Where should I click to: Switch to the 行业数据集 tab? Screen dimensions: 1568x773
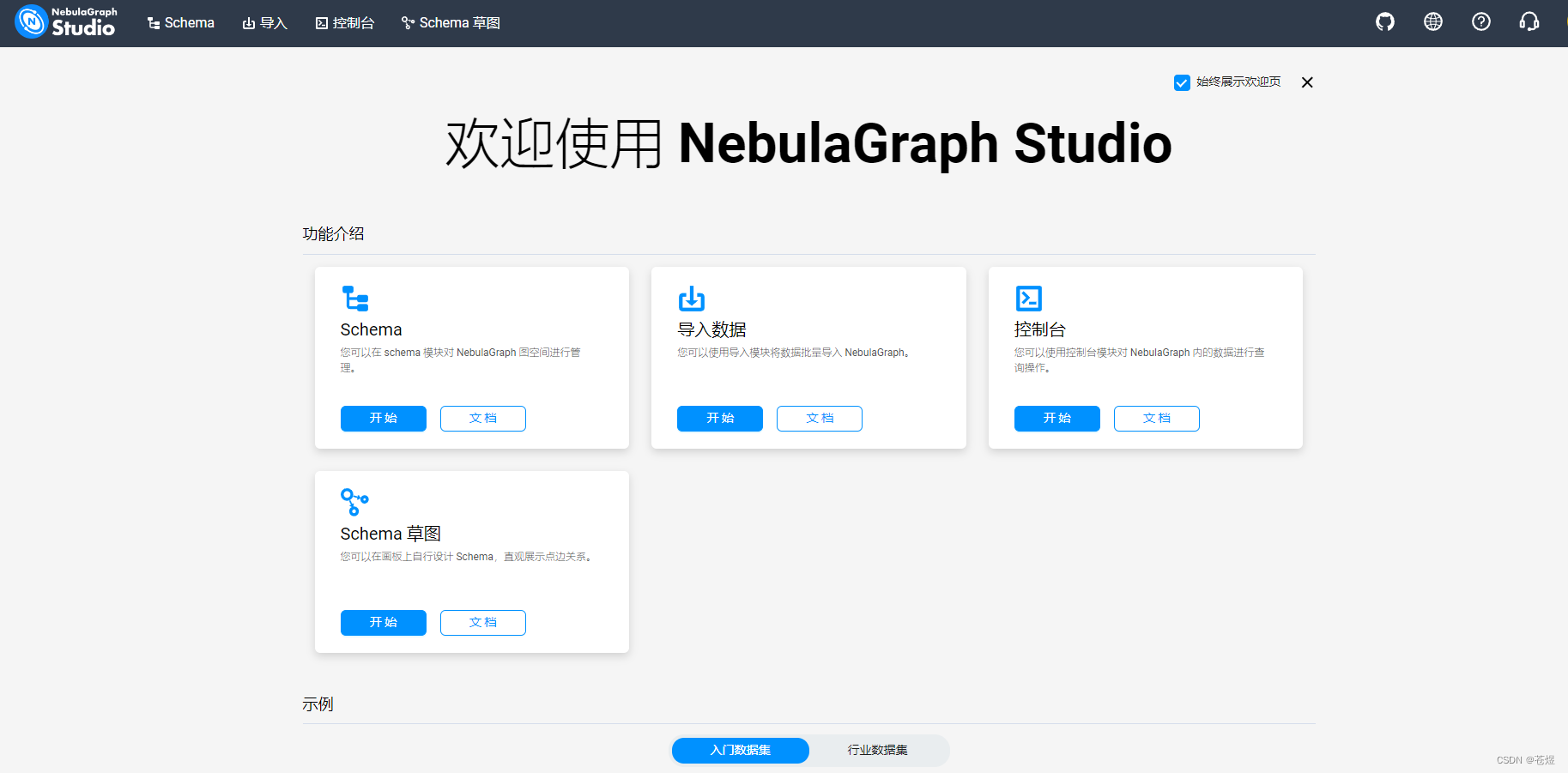(878, 751)
